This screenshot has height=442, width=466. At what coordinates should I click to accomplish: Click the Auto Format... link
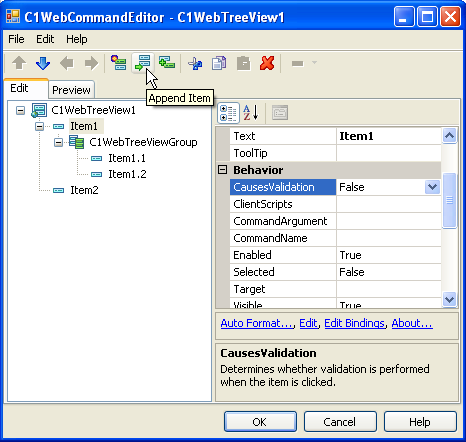pos(257,323)
